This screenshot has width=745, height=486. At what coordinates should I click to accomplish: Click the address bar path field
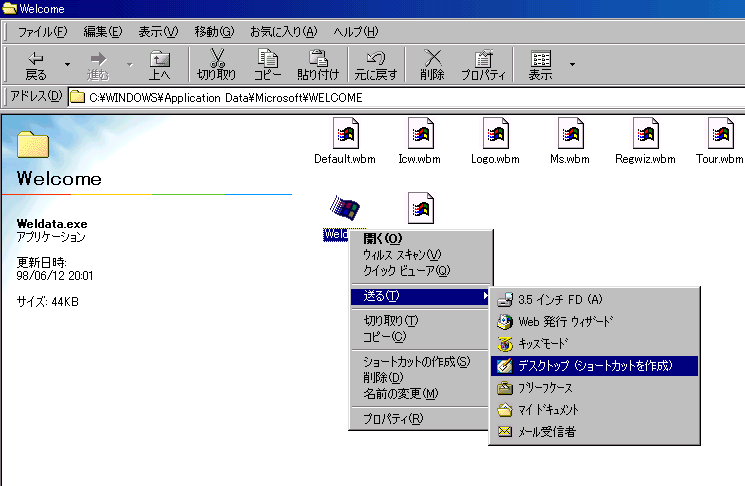coord(407,98)
